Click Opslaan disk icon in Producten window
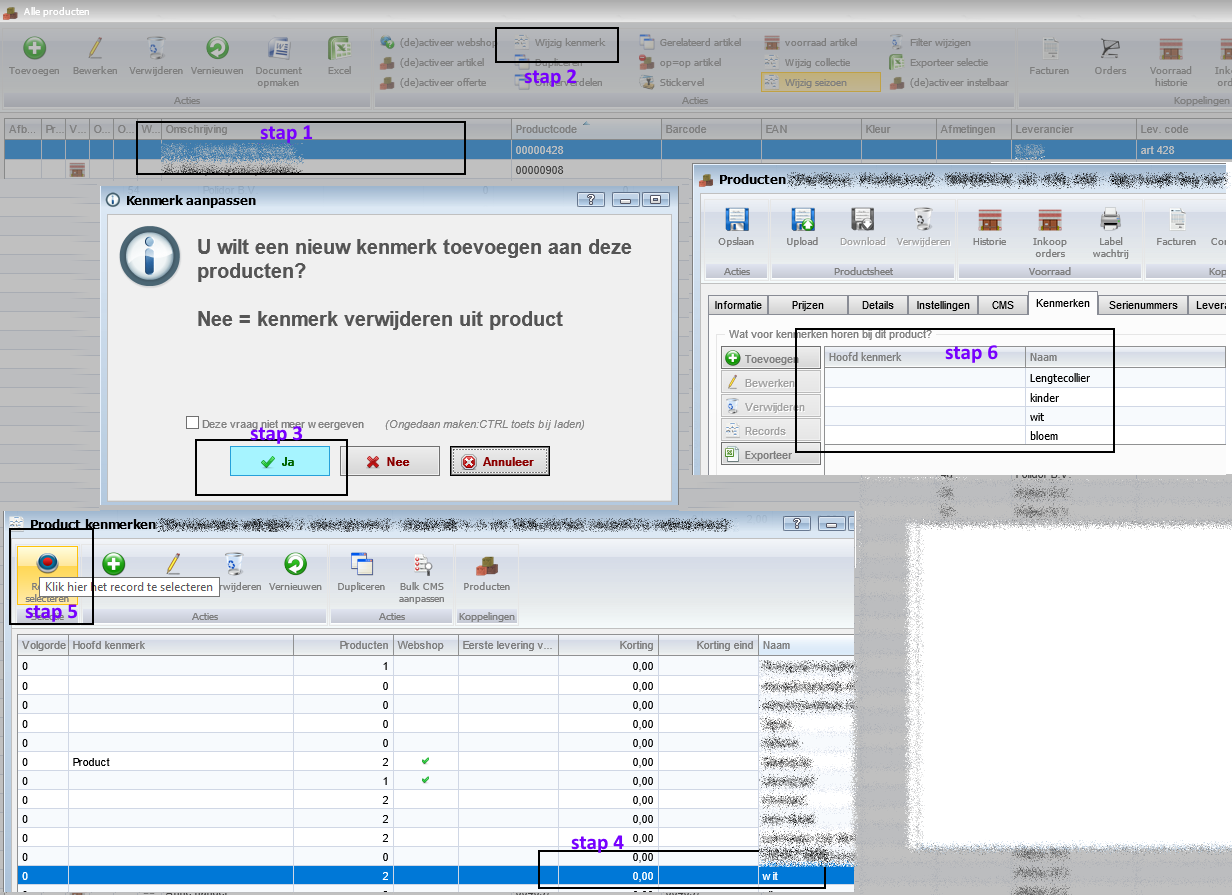The width and height of the screenshot is (1232, 895). click(x=736, y=221)
